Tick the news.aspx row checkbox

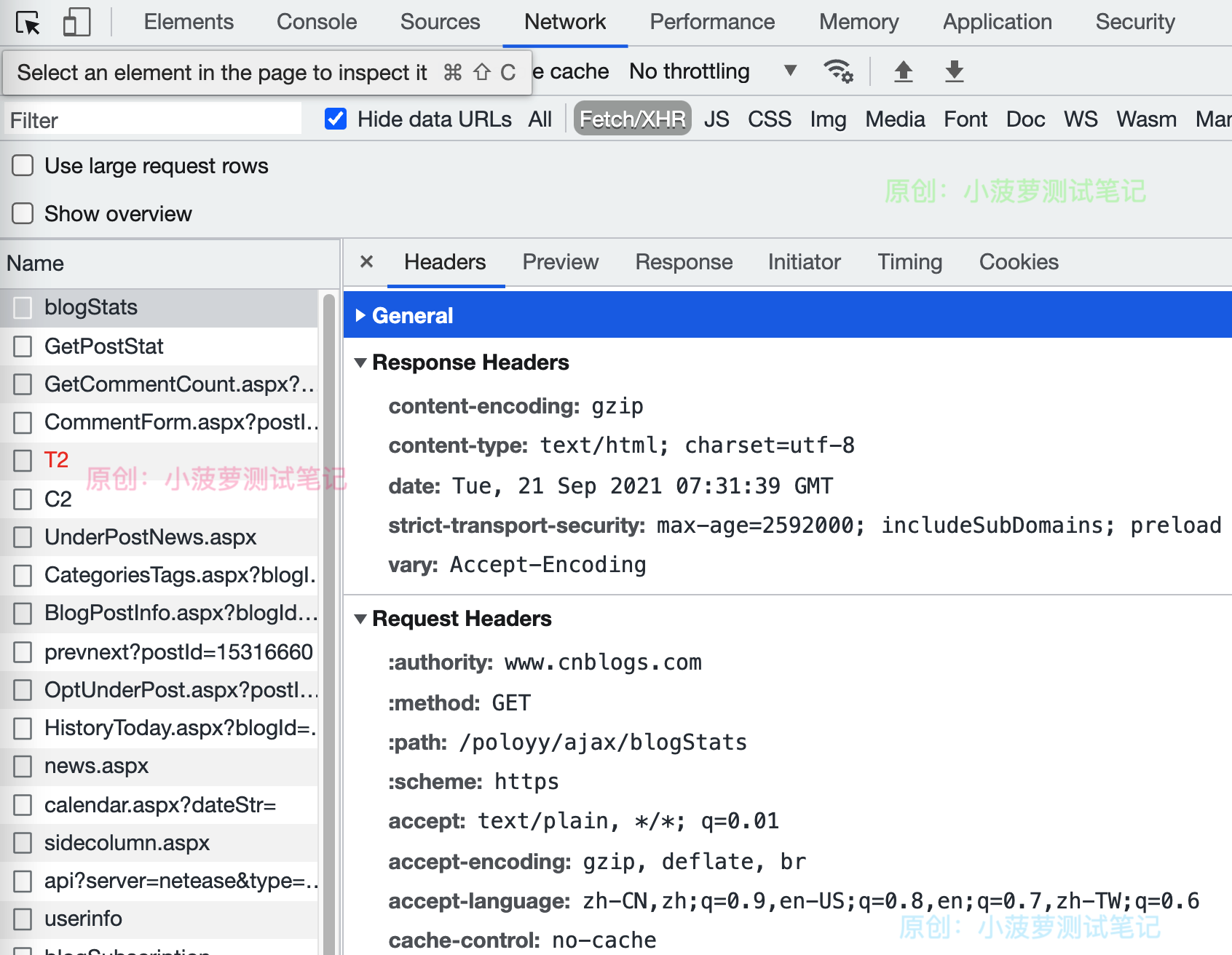point(23,766)
